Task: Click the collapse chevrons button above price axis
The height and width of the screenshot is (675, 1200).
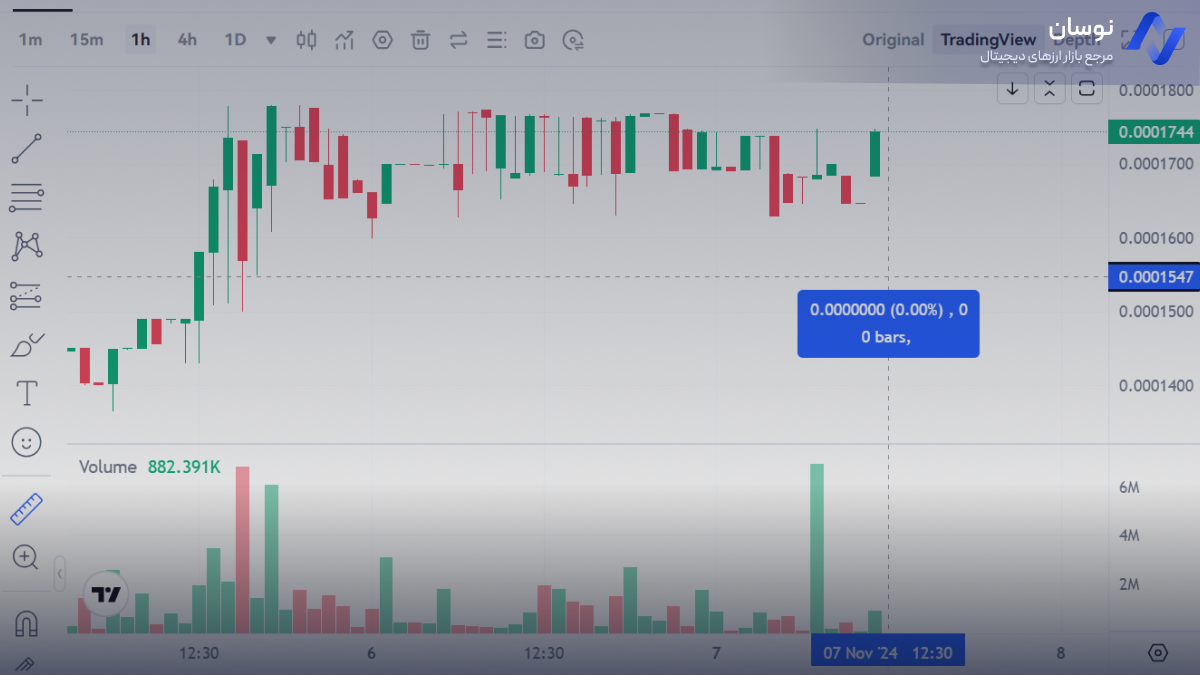Action: pyautogui.click(x=1049, y=90)
